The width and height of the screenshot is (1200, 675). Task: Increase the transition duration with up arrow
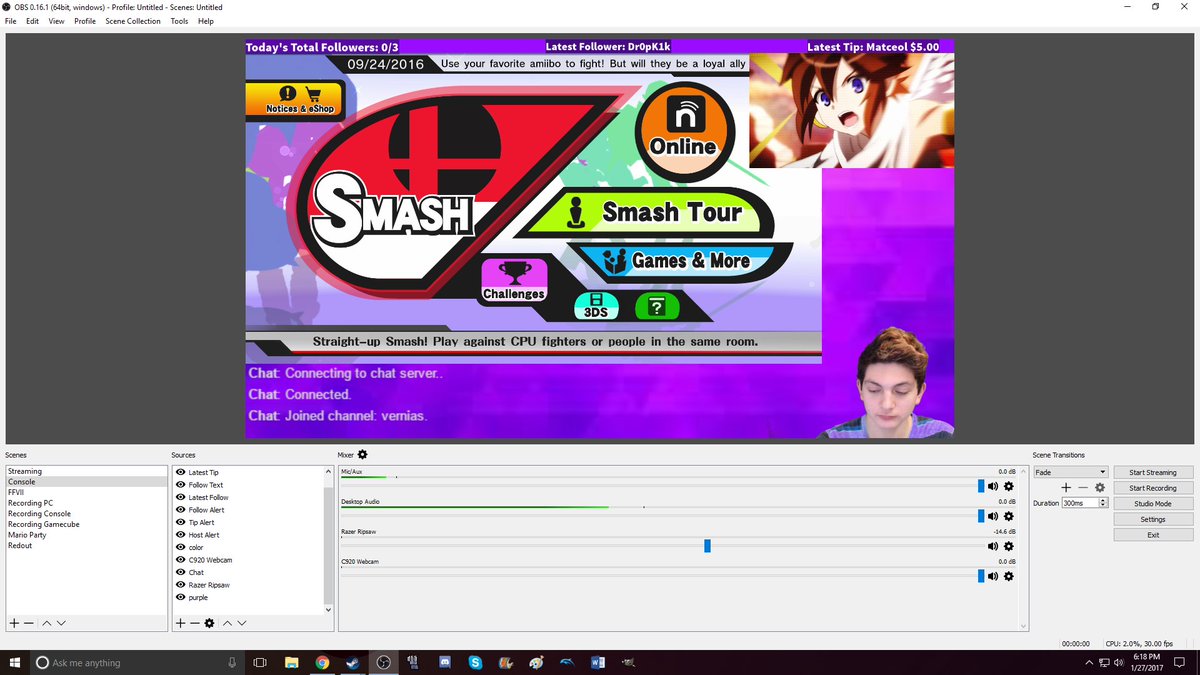tap(1103, 500)
